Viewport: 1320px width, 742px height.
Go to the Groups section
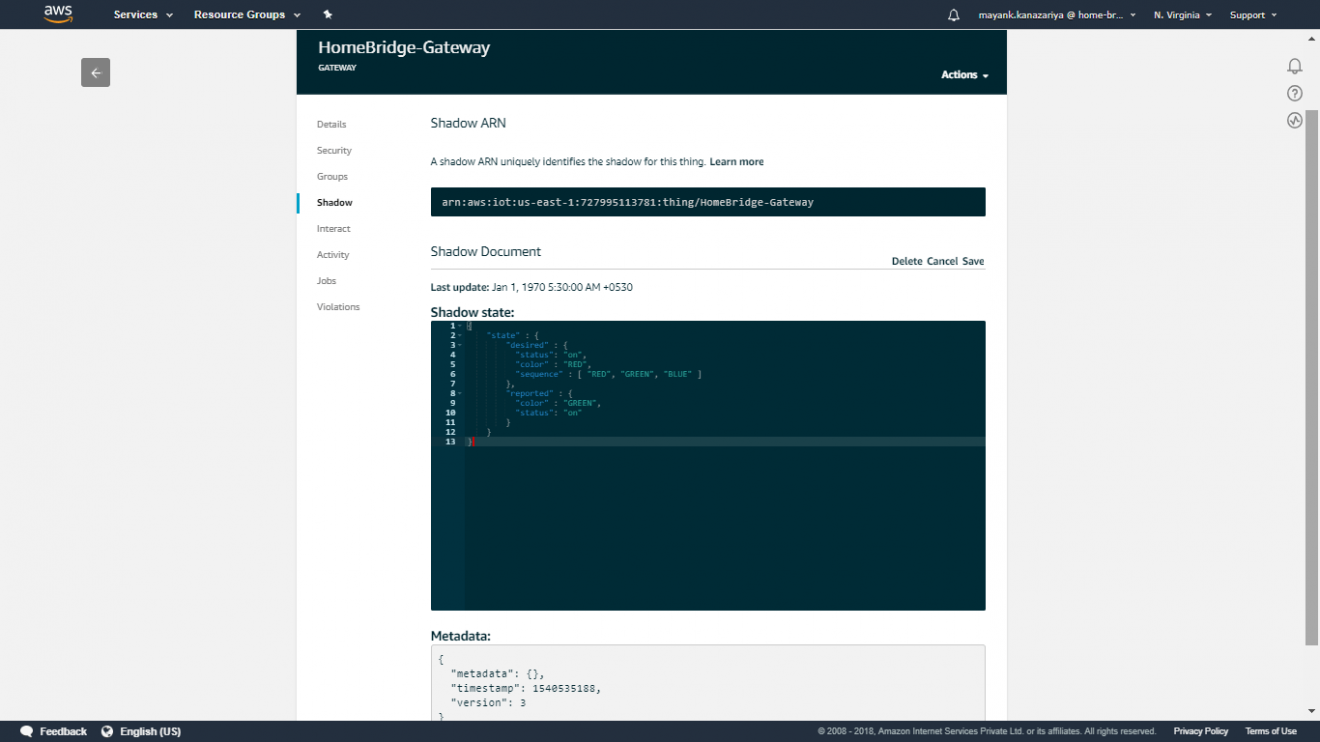(332, 176)
